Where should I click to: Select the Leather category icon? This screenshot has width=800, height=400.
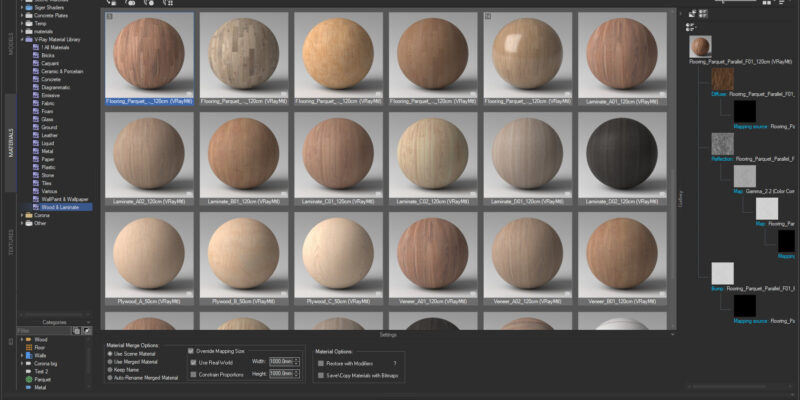click(36, 135)
